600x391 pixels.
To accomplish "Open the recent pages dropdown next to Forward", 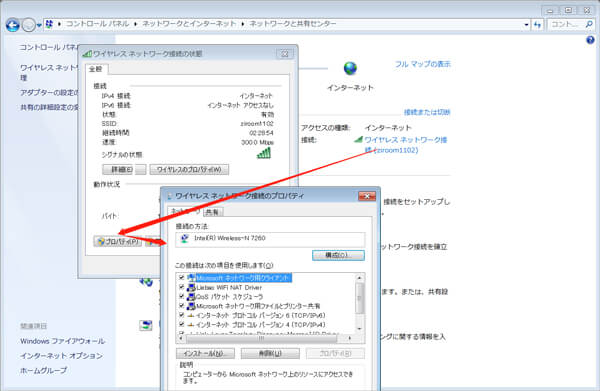I will tap(39, 26).
